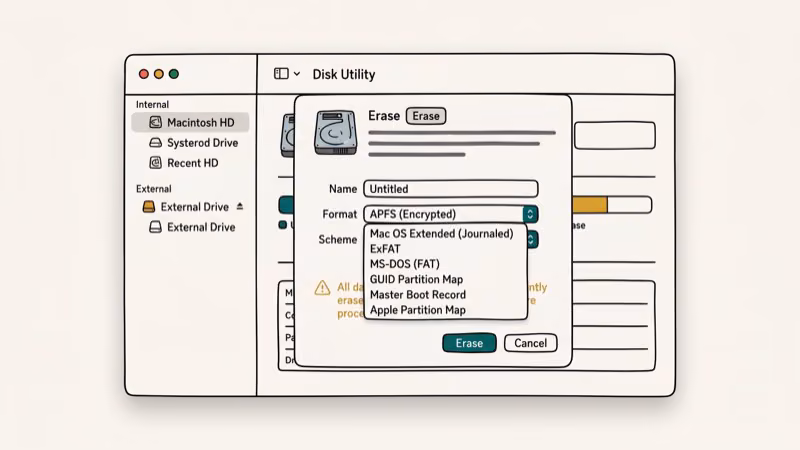Click the Systerod Drive disk icon
This screenshot has height=450, width=800.
155,143
